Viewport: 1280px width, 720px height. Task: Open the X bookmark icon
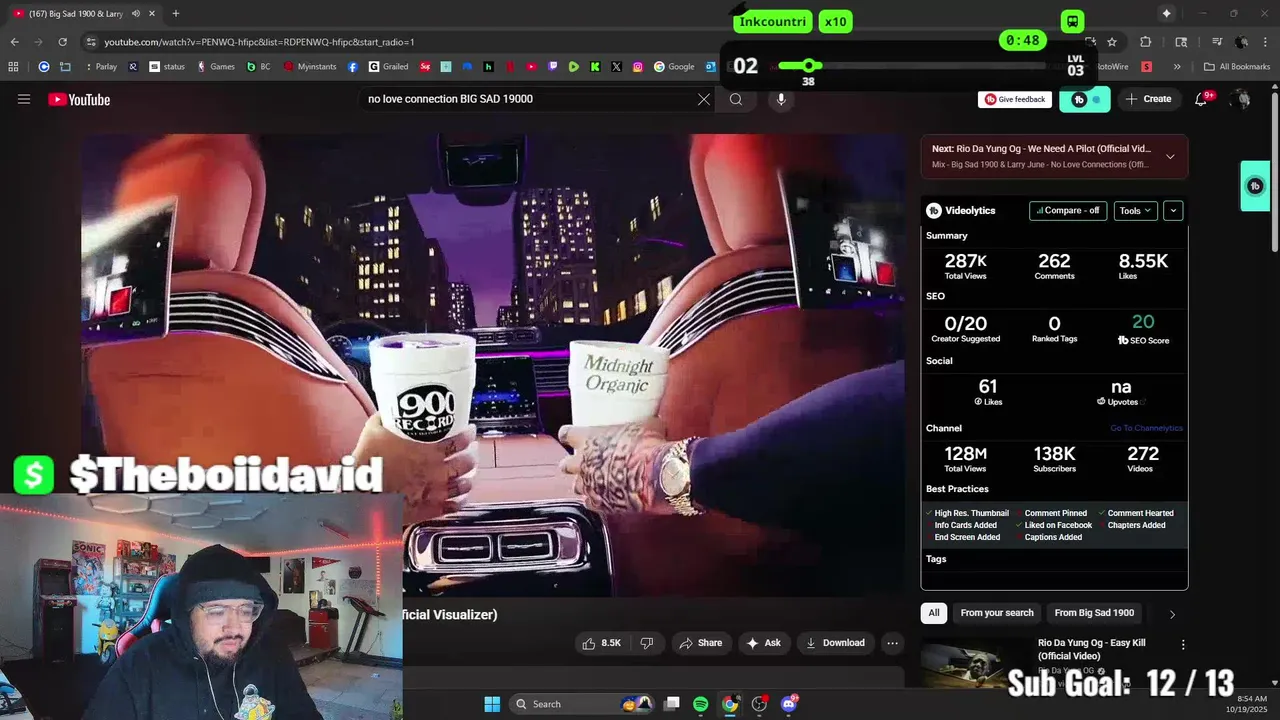click(x=616, y=67)
